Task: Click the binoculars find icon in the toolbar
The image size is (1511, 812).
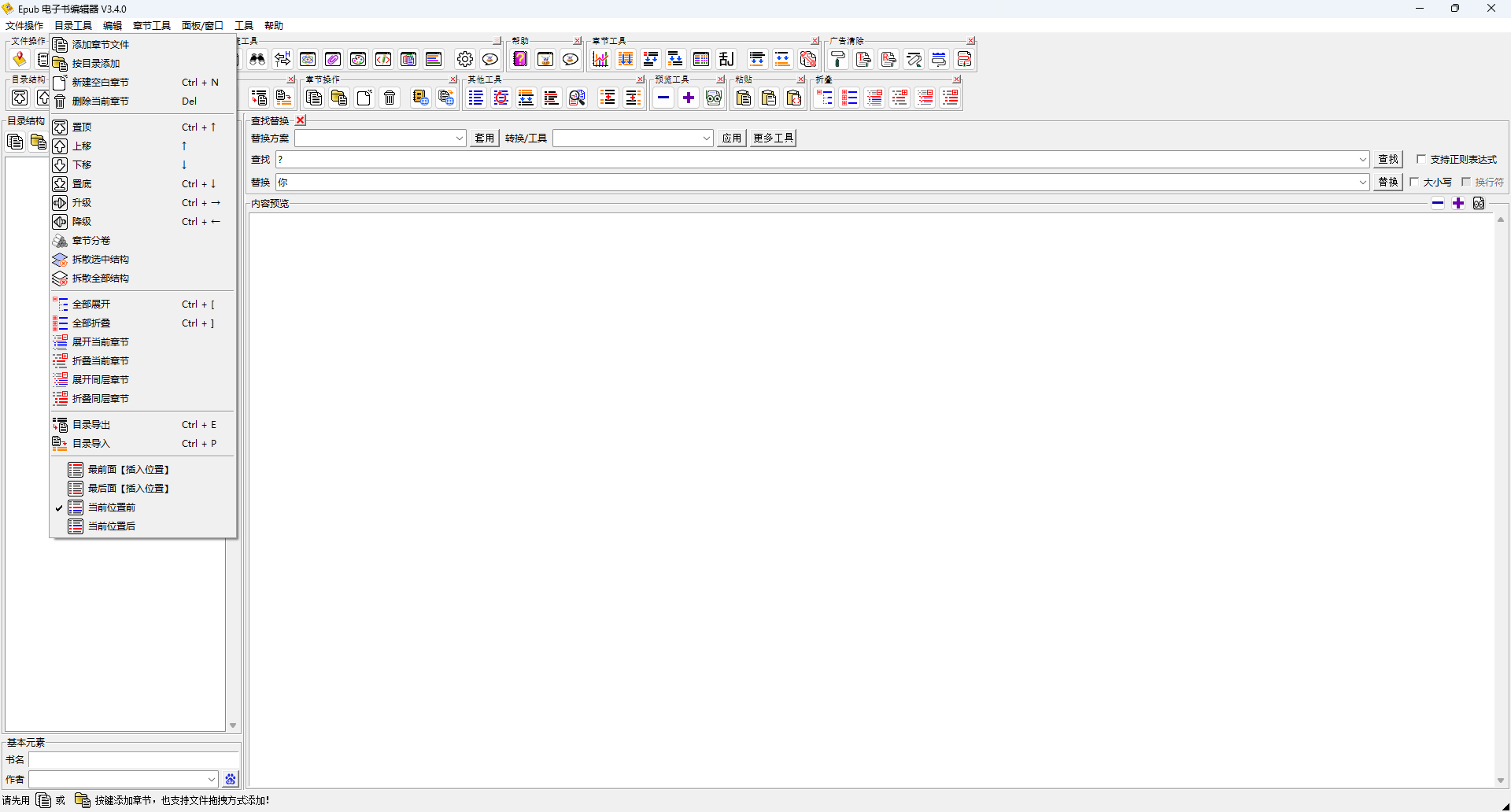Action: 257,59
